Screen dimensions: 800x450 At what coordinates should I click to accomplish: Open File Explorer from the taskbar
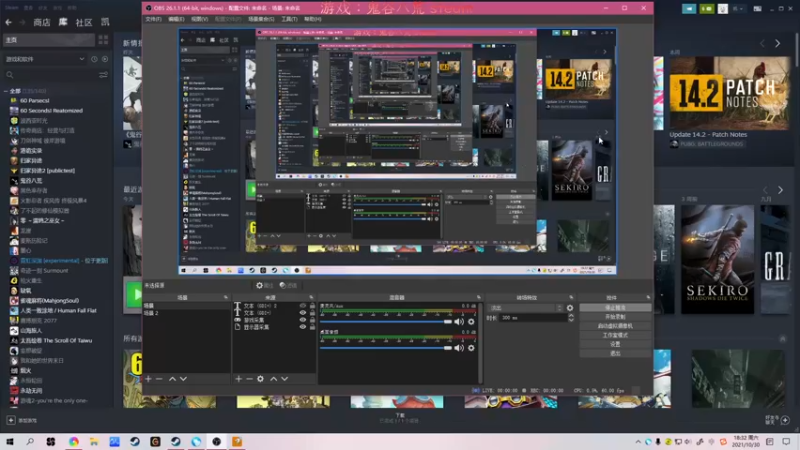pos(94,441)
